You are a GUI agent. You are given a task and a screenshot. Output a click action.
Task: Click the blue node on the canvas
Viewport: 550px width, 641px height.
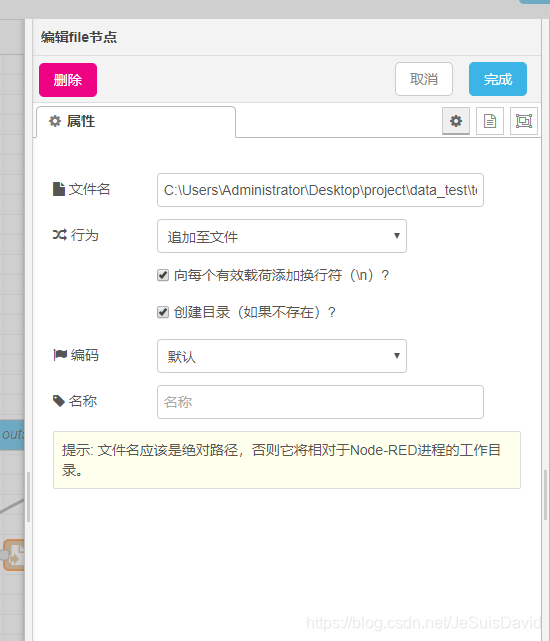12,435
